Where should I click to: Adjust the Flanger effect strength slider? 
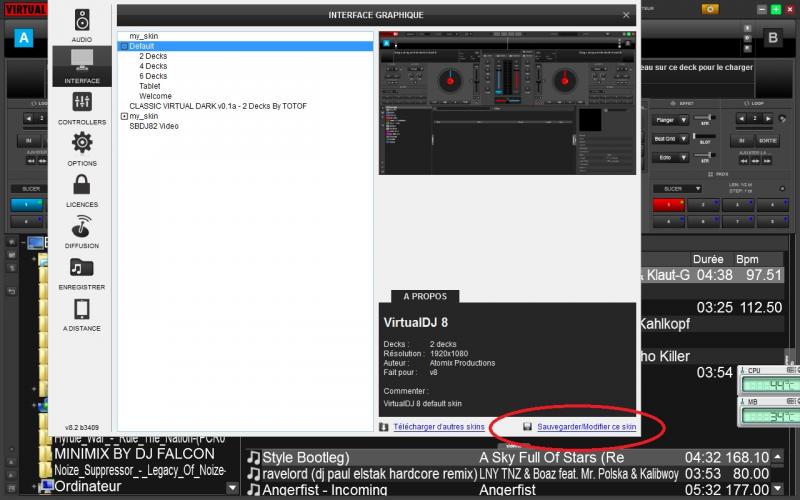(x=705, y=118)
